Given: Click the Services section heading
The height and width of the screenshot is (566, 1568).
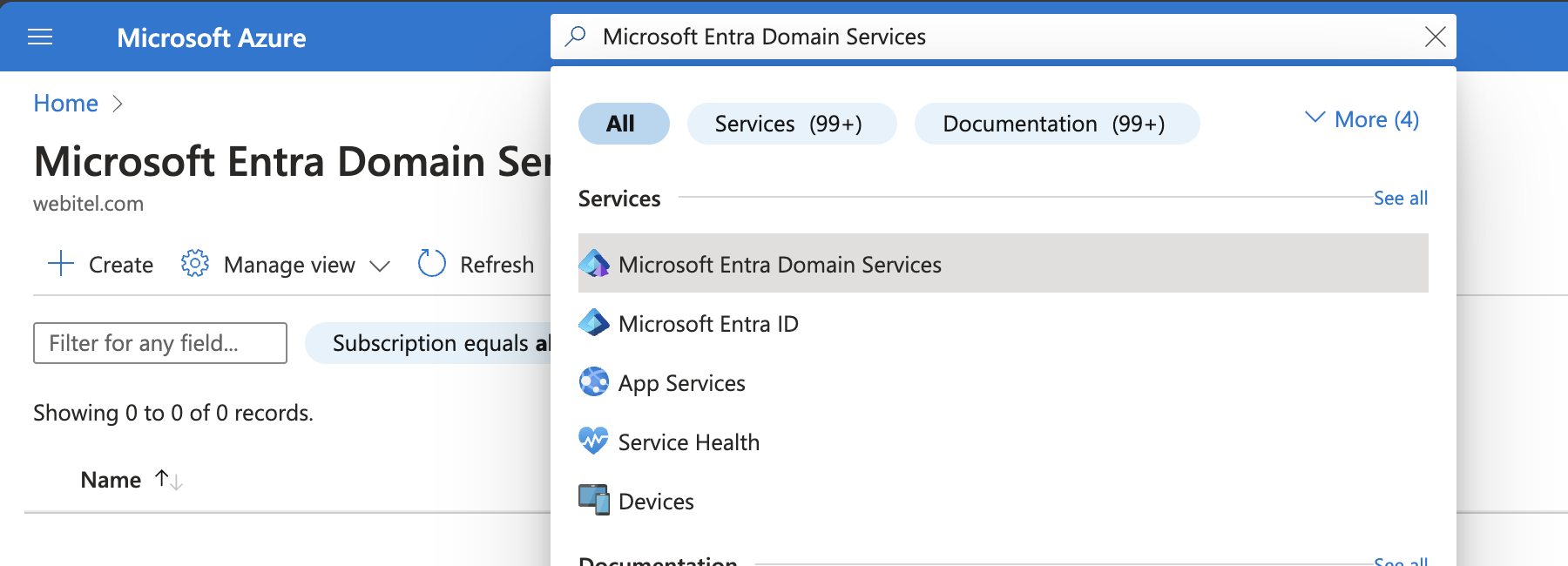Looking at the screenshot, I should pyautogui.click(x=619, y=199).
